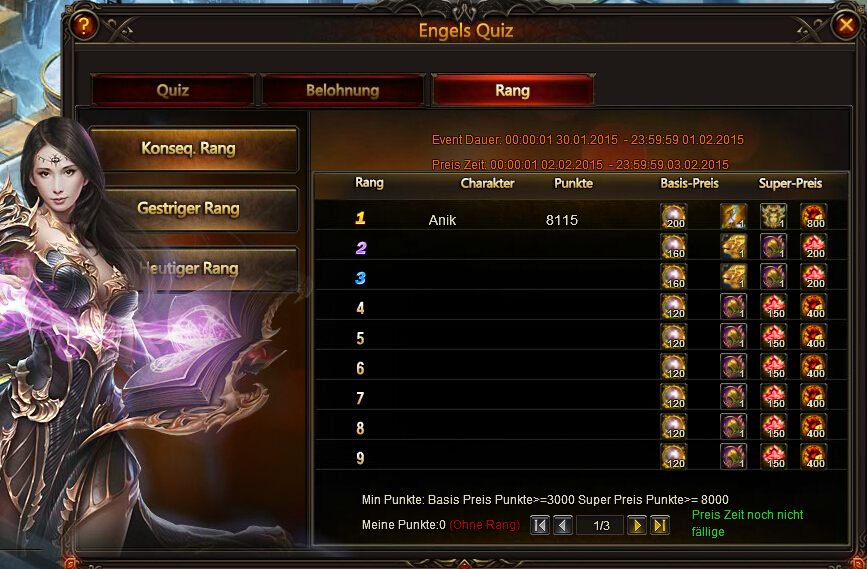Select rank 7 basic prize orb showing 120

[x=673, y=396]
